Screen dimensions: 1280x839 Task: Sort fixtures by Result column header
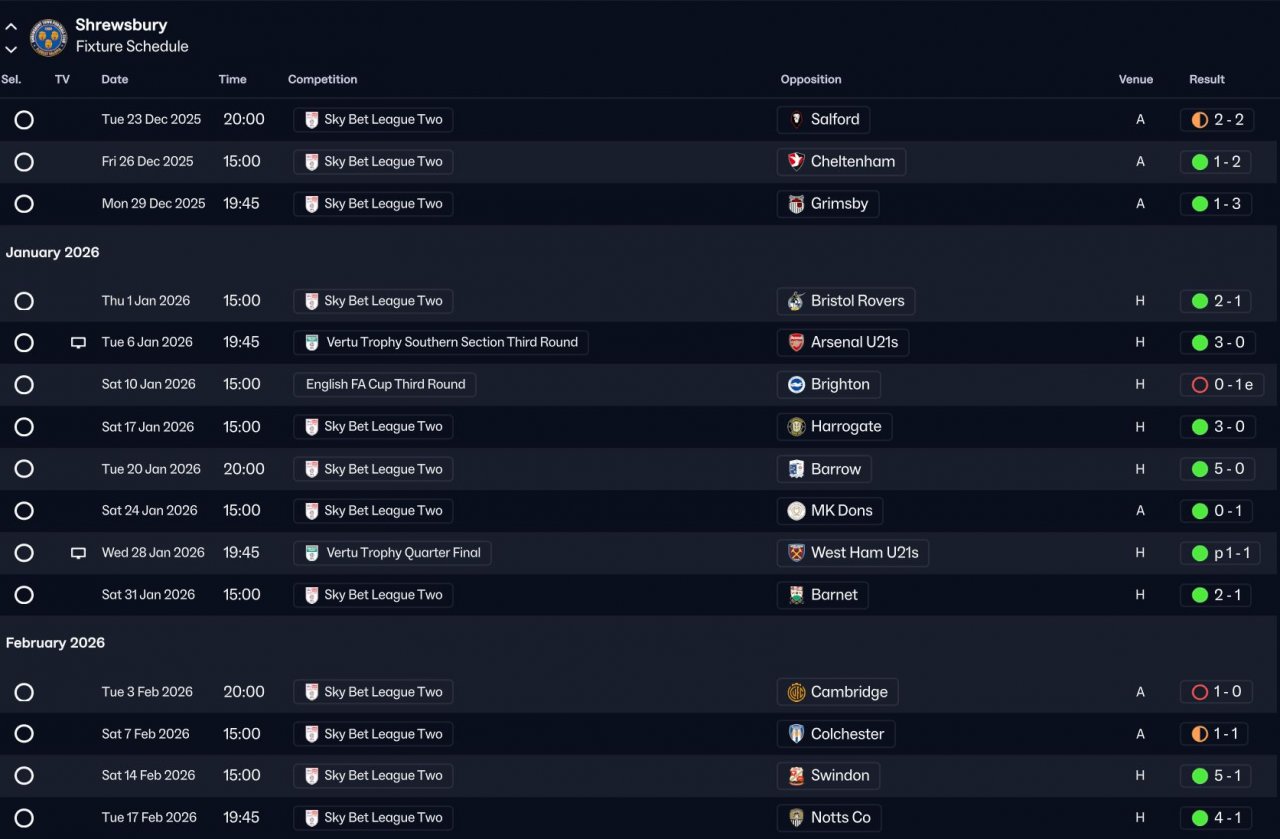1207,79
